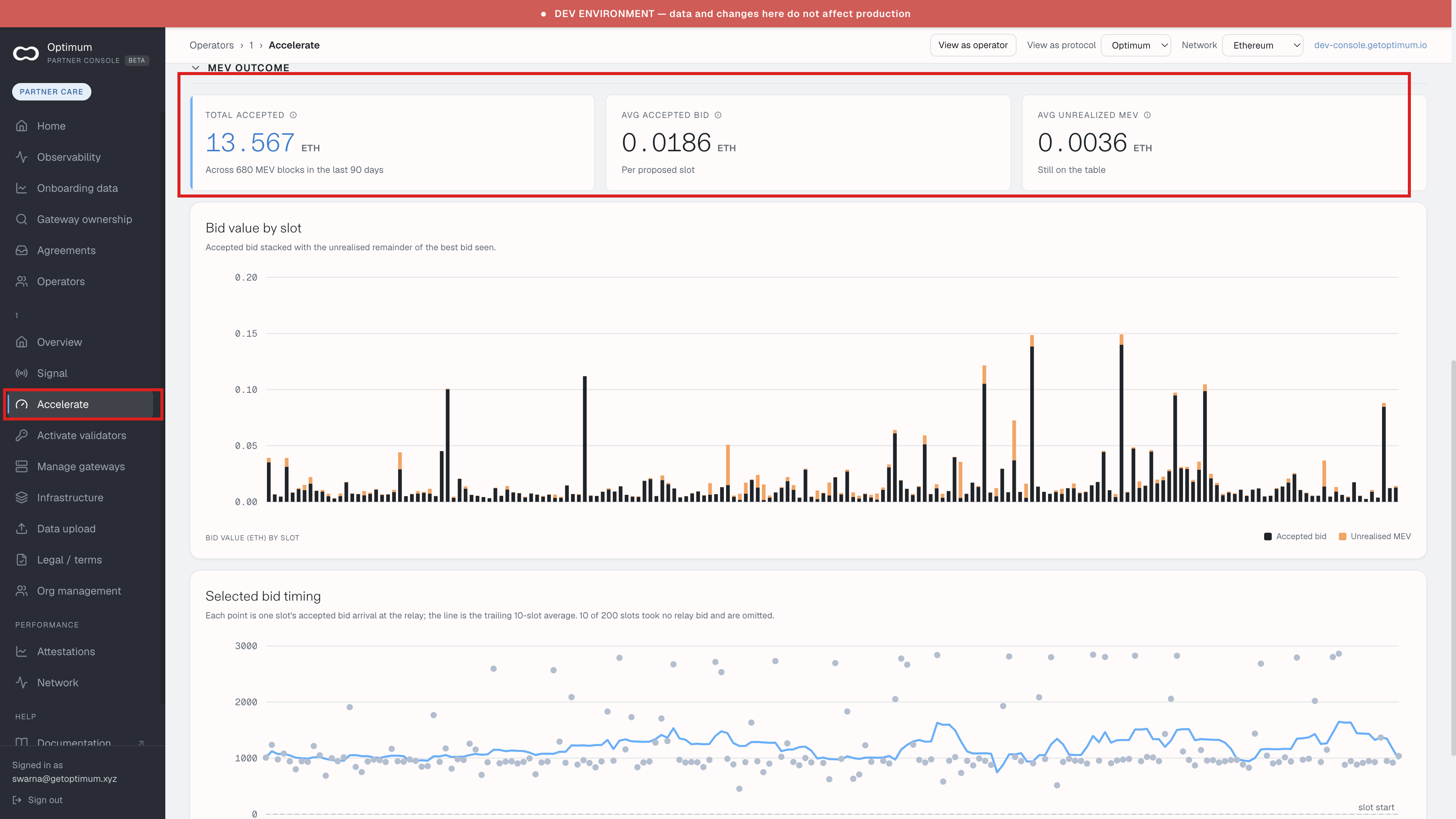The height and width of the screenshot is (819, 1456).
Task: Click 'BID VALUE (ETH) BY SLOT' axis caption
Action: pos(252,538)
